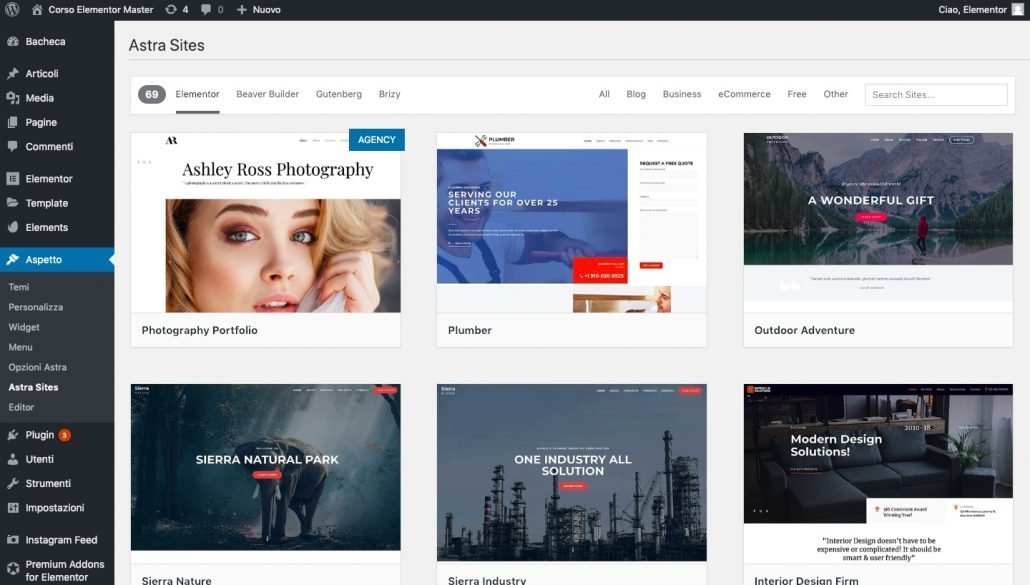Focus the Search Sites input field

click(935, 95)
